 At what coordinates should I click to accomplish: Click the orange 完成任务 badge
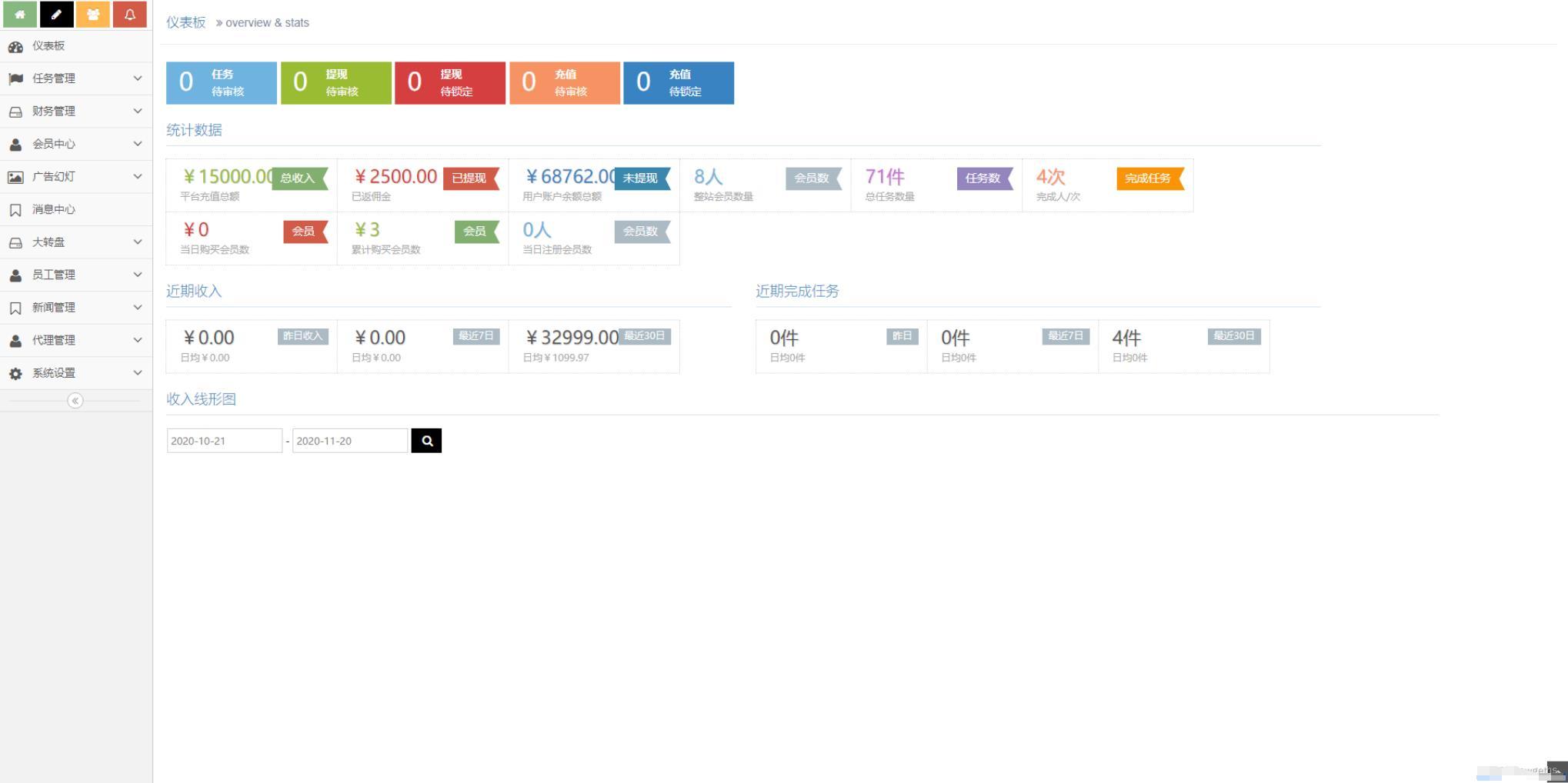tap(1150, 178)
